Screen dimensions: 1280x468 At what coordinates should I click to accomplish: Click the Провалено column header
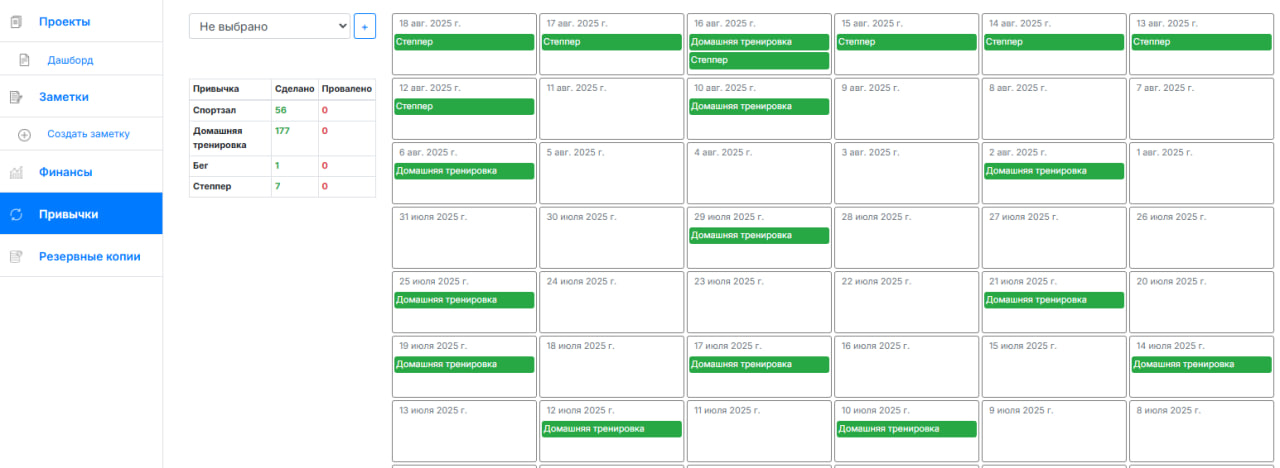coord(347,89)
